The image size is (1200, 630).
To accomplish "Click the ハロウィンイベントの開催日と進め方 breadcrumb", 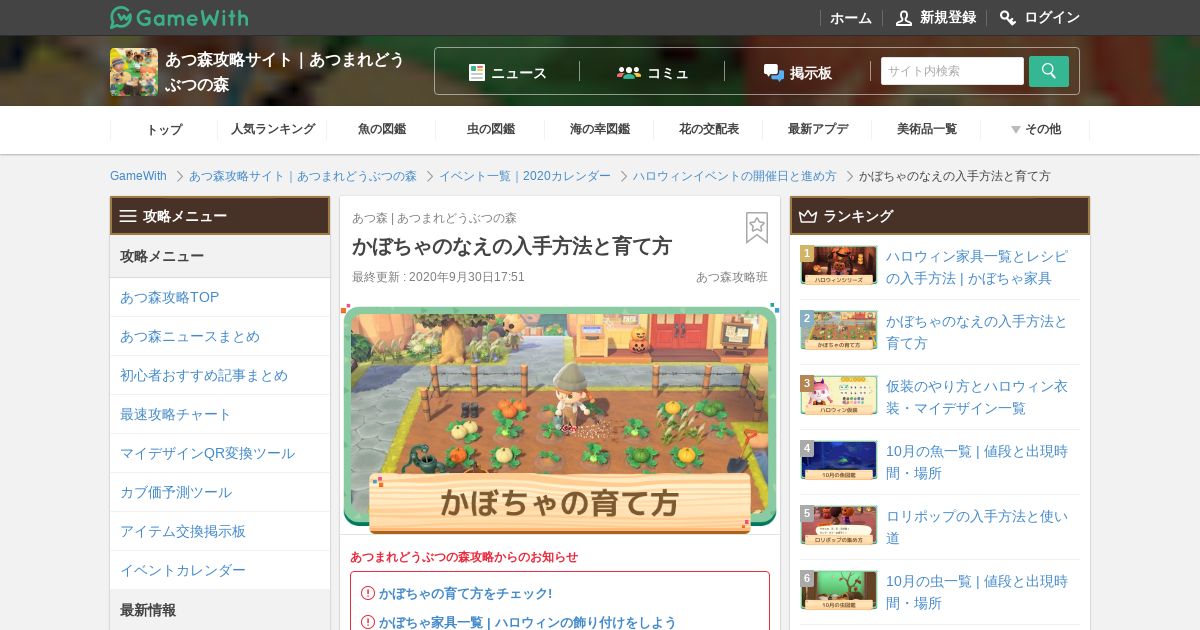I will [735, 176].
